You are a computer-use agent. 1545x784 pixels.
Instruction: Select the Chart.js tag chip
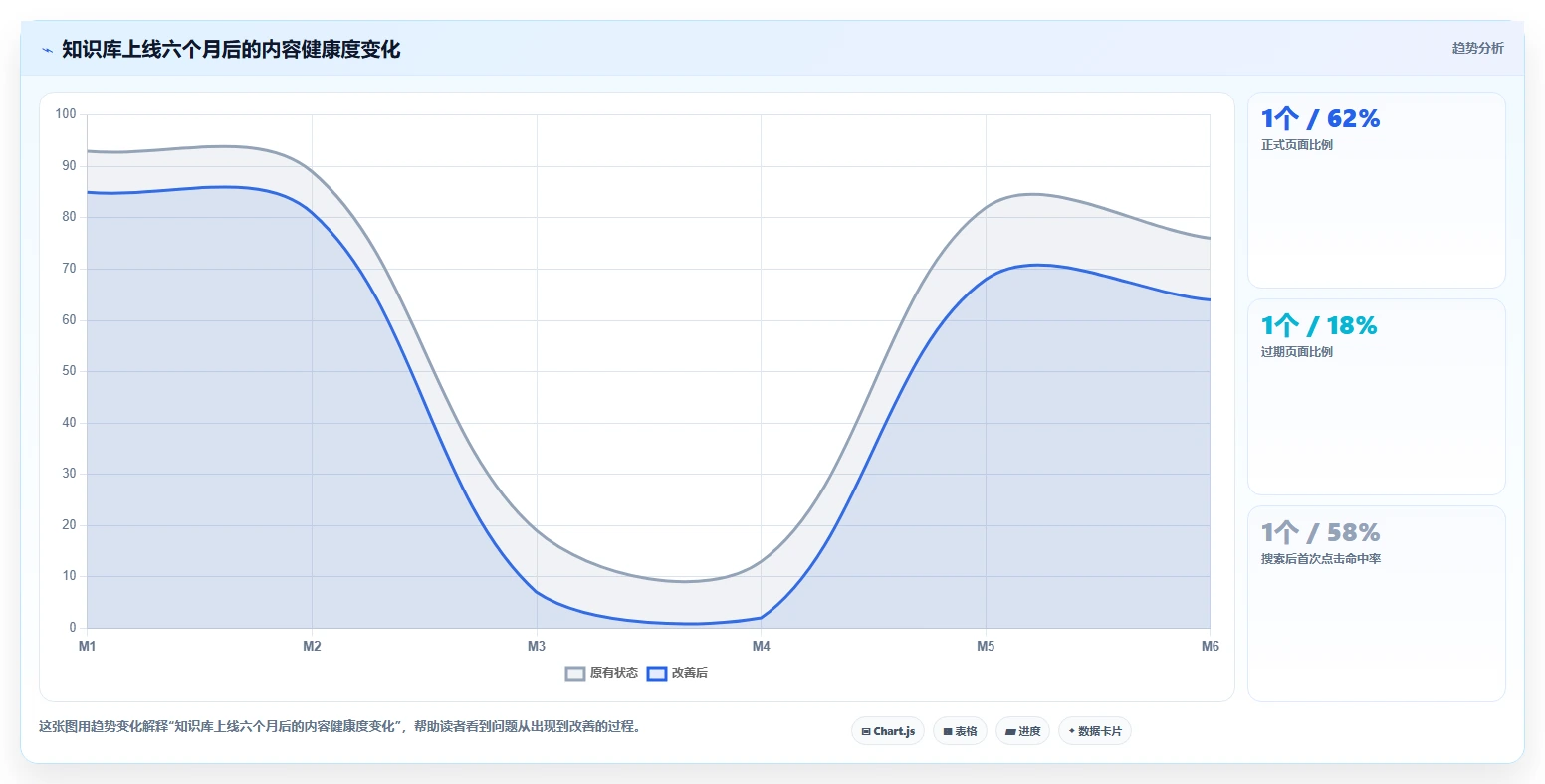[x=888, y=731]
